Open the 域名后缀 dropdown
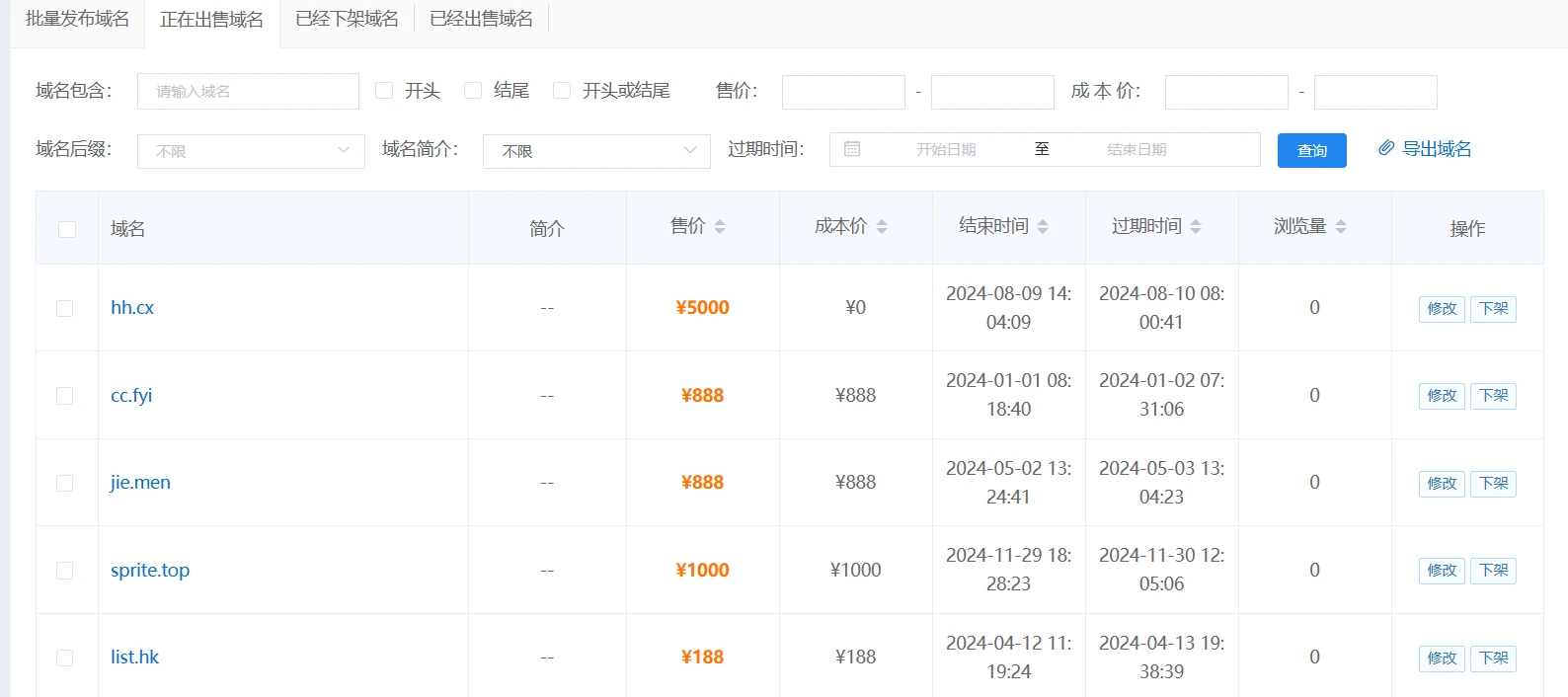 pos(251,151)
